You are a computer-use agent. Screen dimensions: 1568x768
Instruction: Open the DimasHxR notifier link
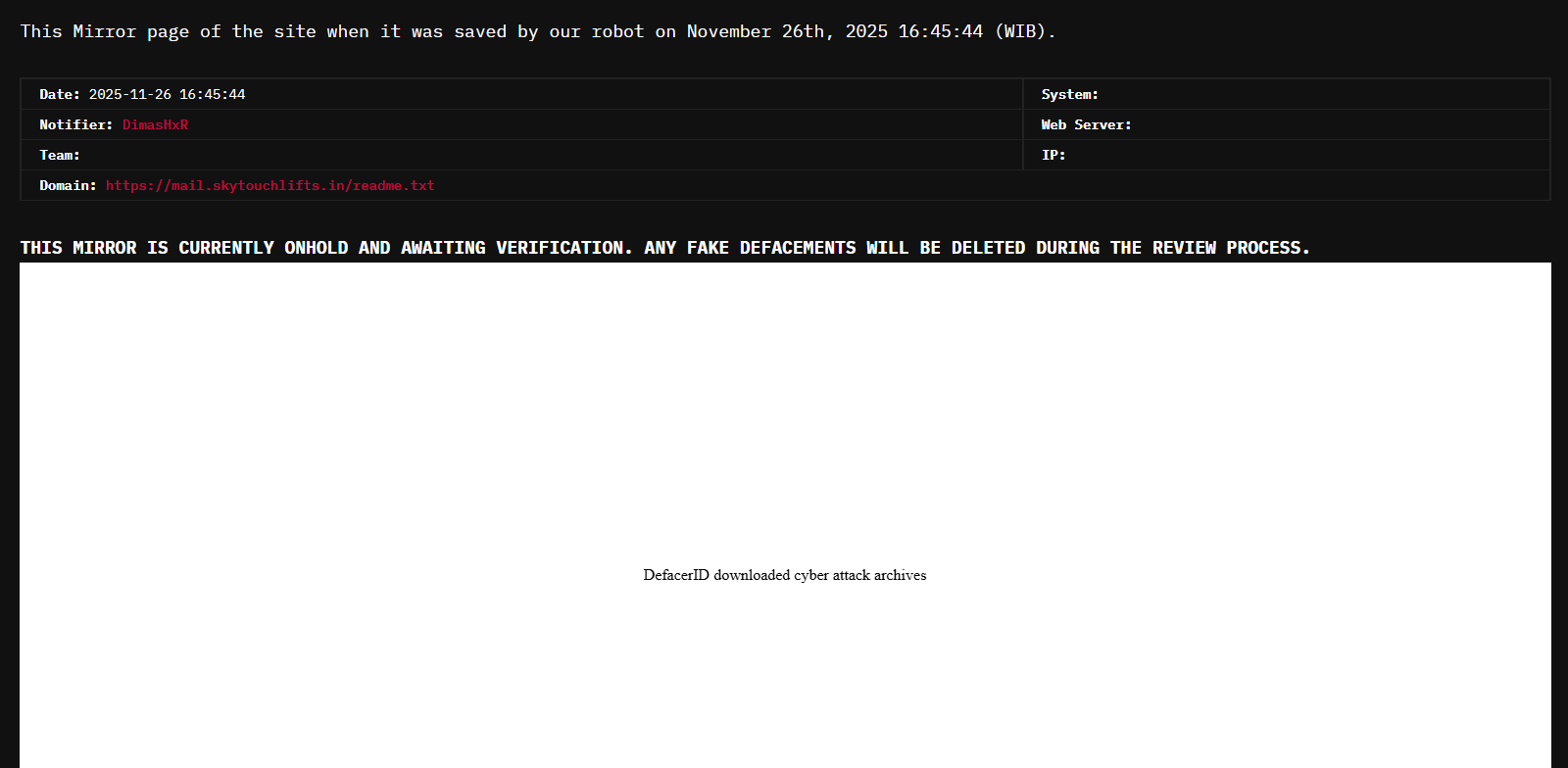click(x=155, y=124)
